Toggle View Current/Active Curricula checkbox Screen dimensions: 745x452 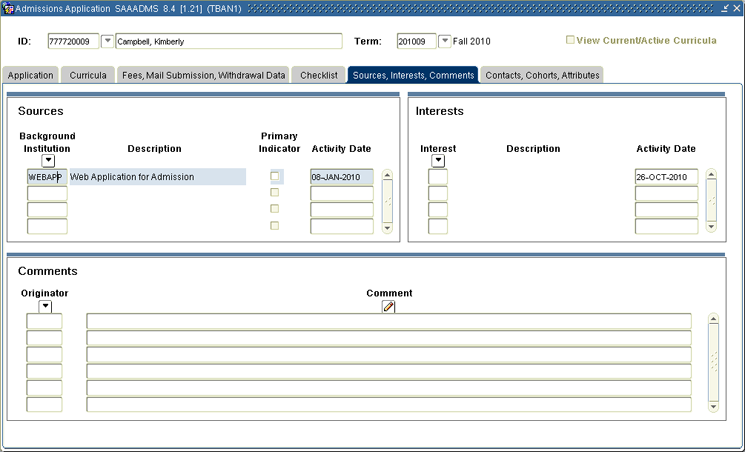tap(570, 40)
